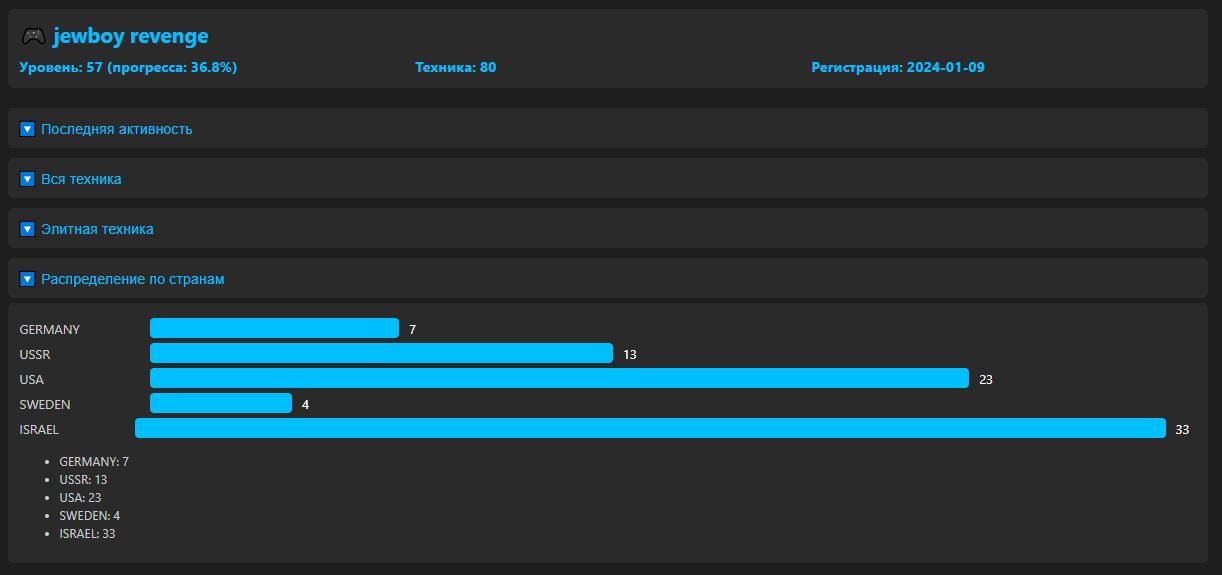This screenshot has width=1222, height=575.
Task: Select the USSR bar showing 13
Action: pyautogui.click(x=381, y=353)
